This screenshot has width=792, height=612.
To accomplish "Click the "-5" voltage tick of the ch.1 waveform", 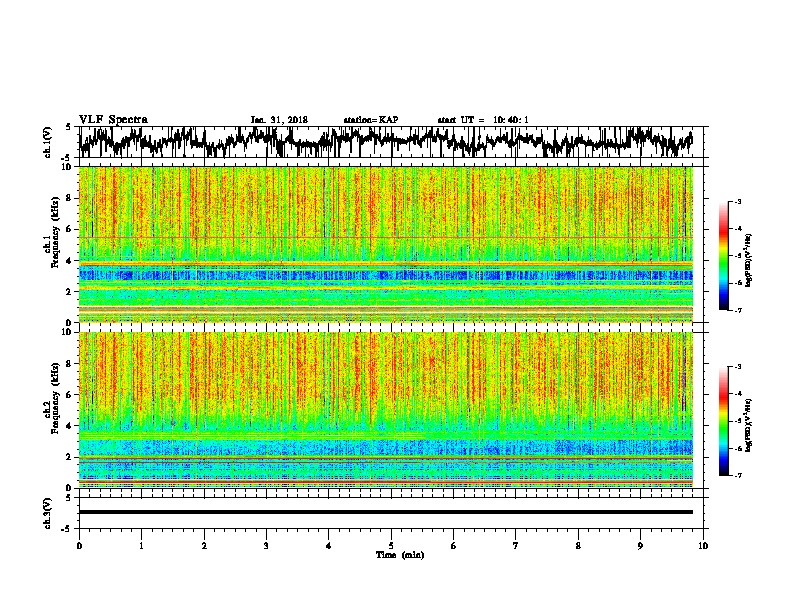I will (x=67, y=158).
